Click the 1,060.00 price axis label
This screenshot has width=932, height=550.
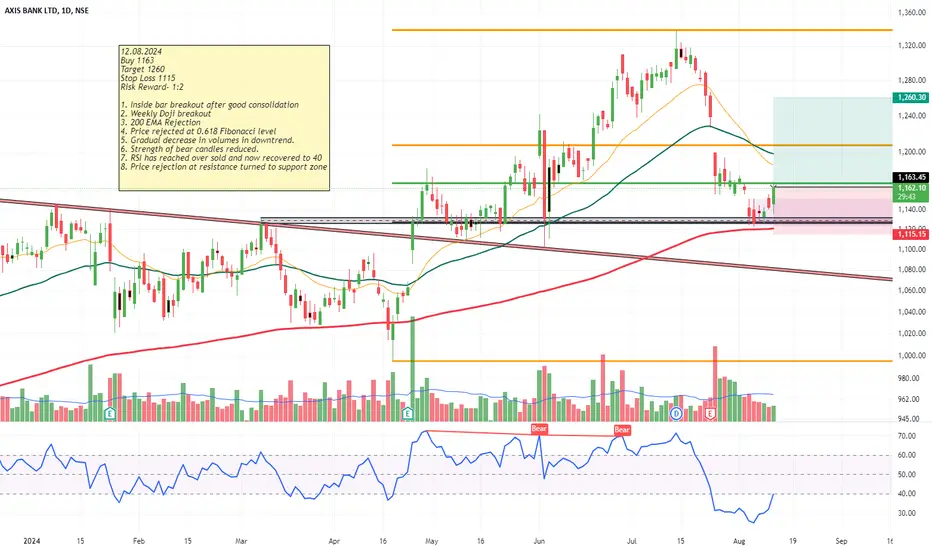911,291
